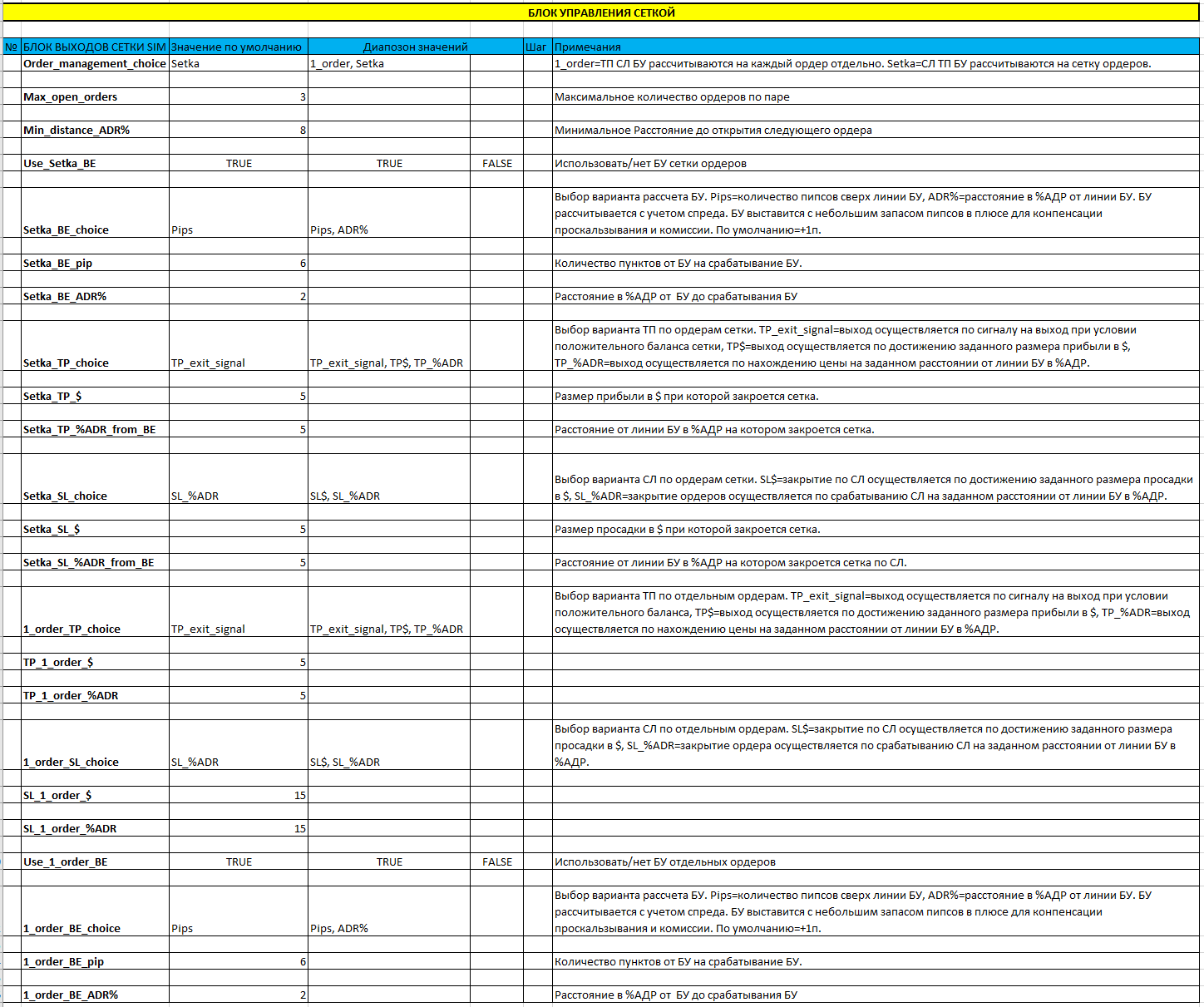Select the 'Use_Setka_BE' parameter cell
The width and height of the screenshot is (1204, 1007).
pyautogui.click(x=95, y=163)
